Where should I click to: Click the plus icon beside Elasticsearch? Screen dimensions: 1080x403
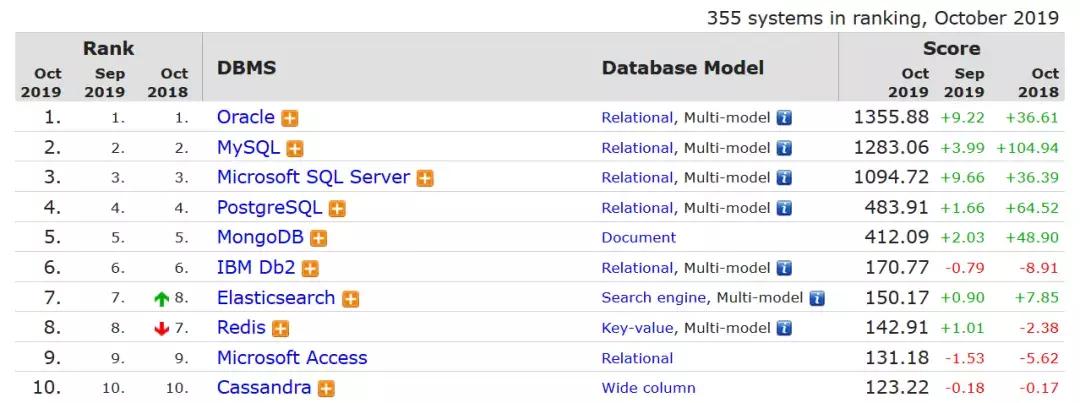point(351,299)
